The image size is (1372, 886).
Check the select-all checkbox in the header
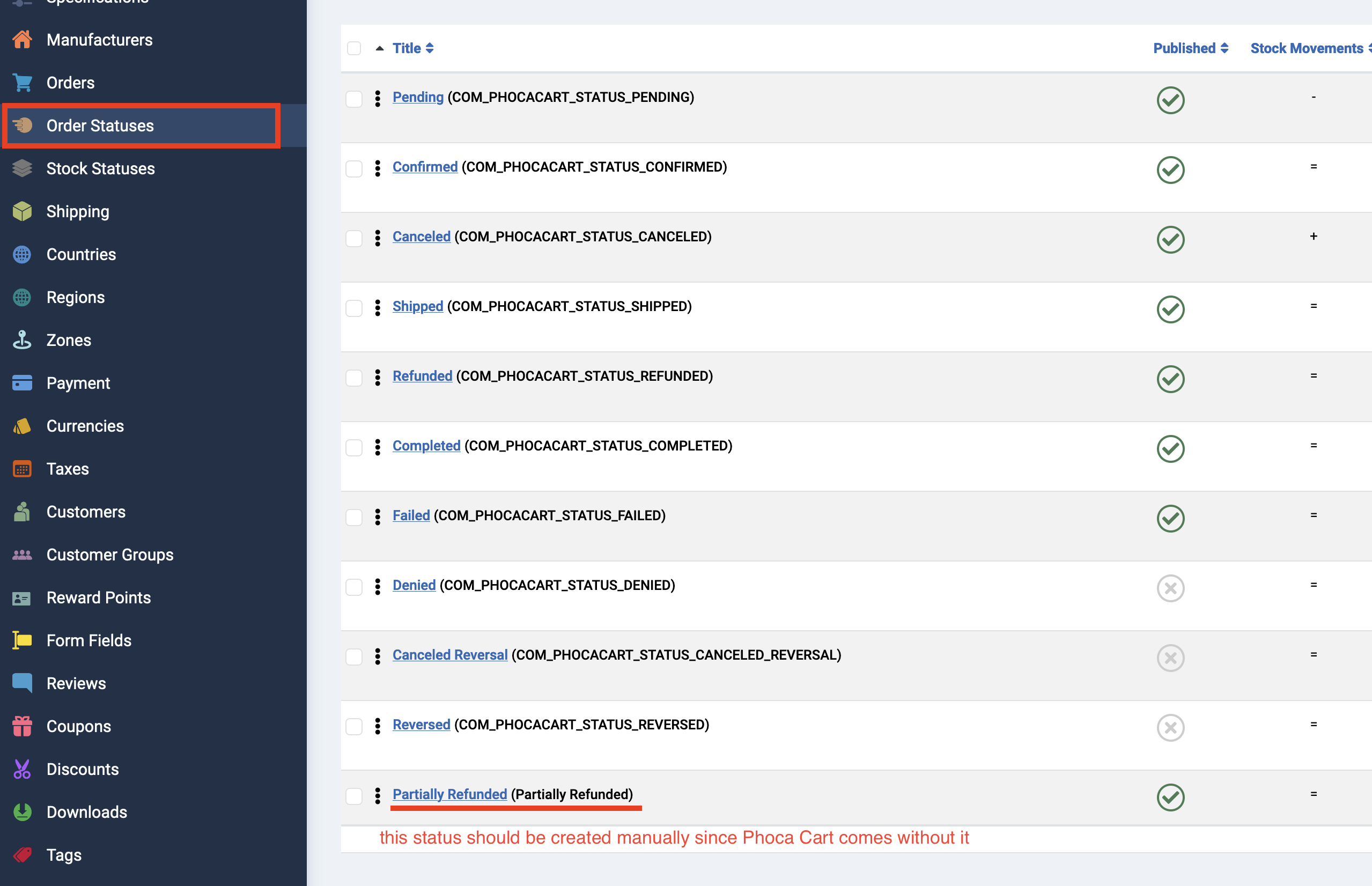[x=354, y=48]
